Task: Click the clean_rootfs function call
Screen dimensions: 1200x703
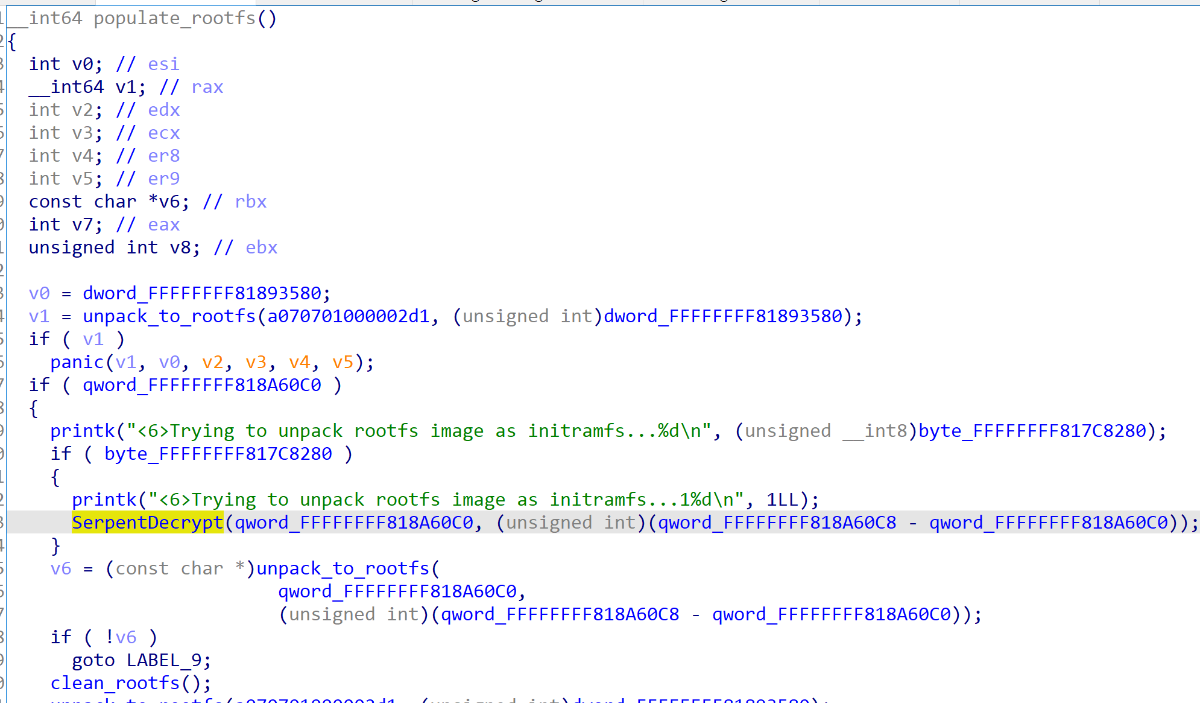Action: (116, 683)
